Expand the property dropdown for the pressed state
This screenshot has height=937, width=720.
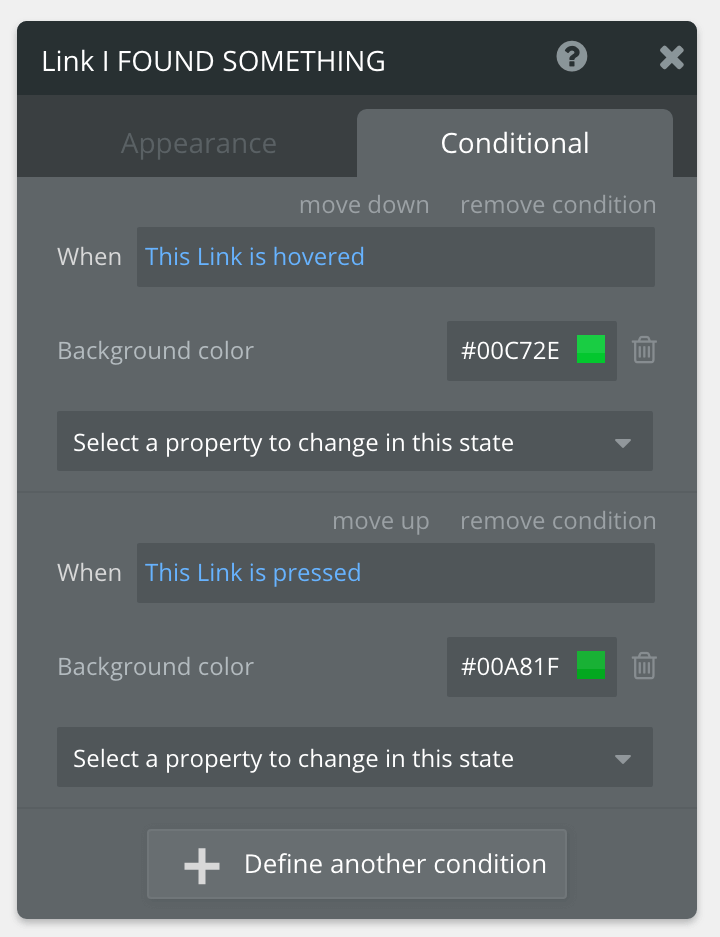355,757
